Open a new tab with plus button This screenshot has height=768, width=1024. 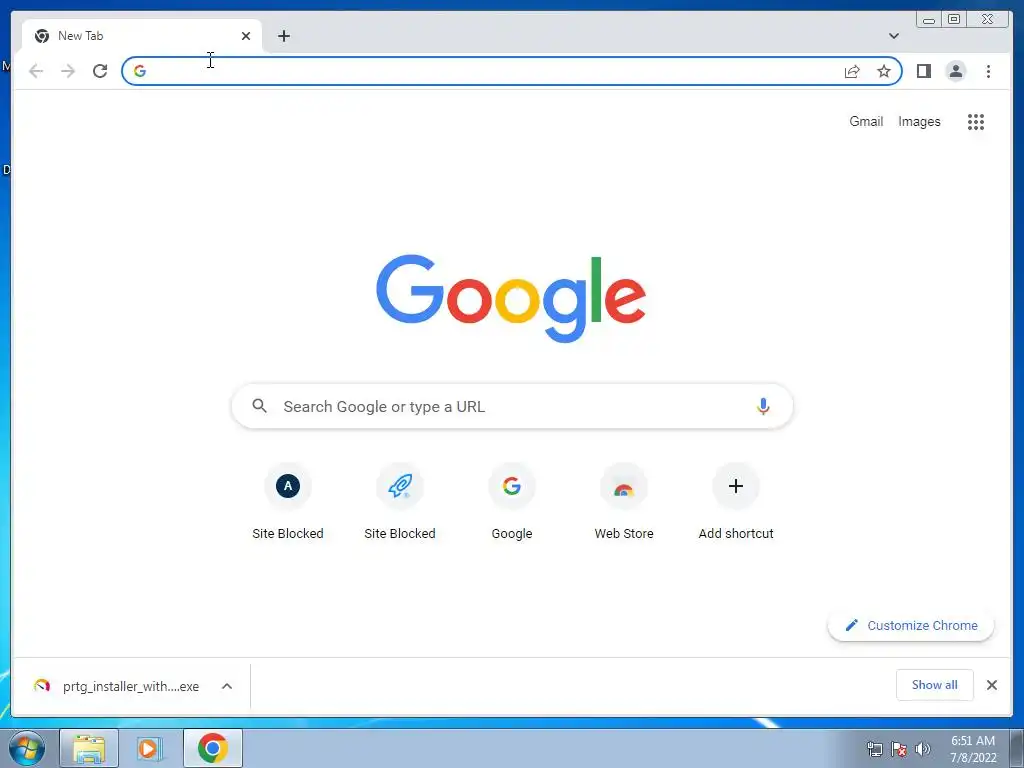click(283, 36)
